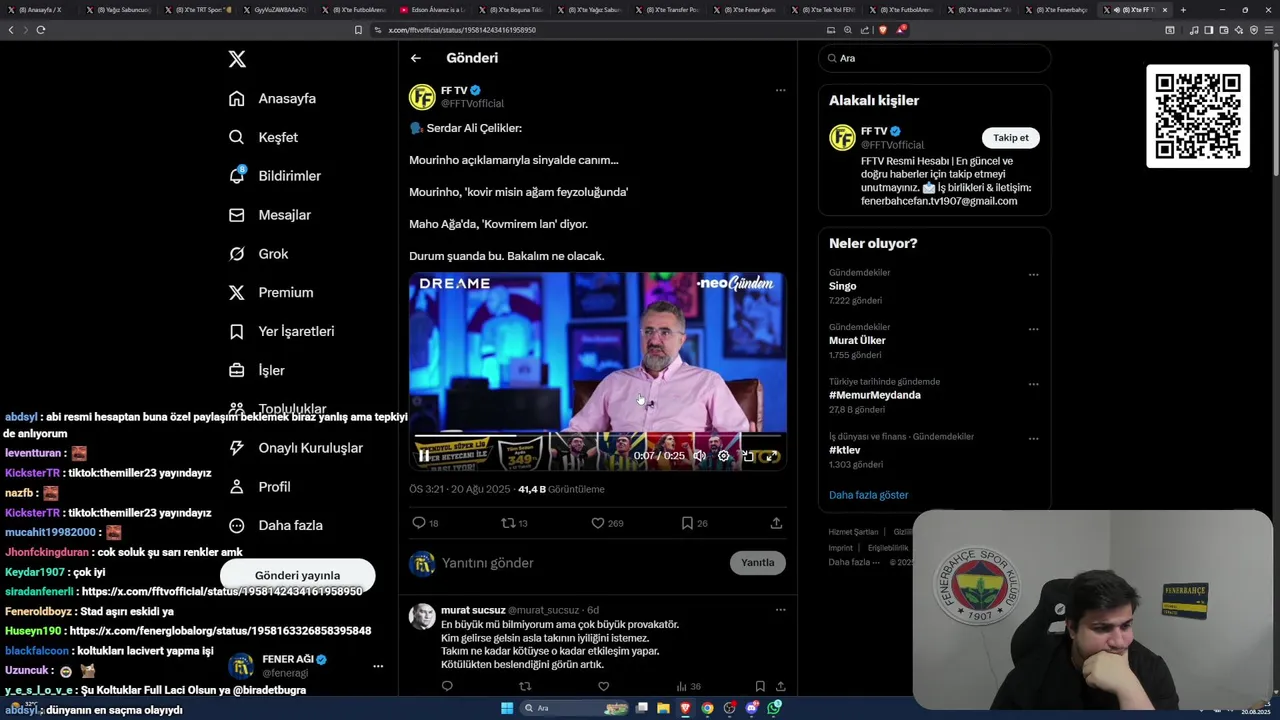Click the Yanıtla button

758,563
